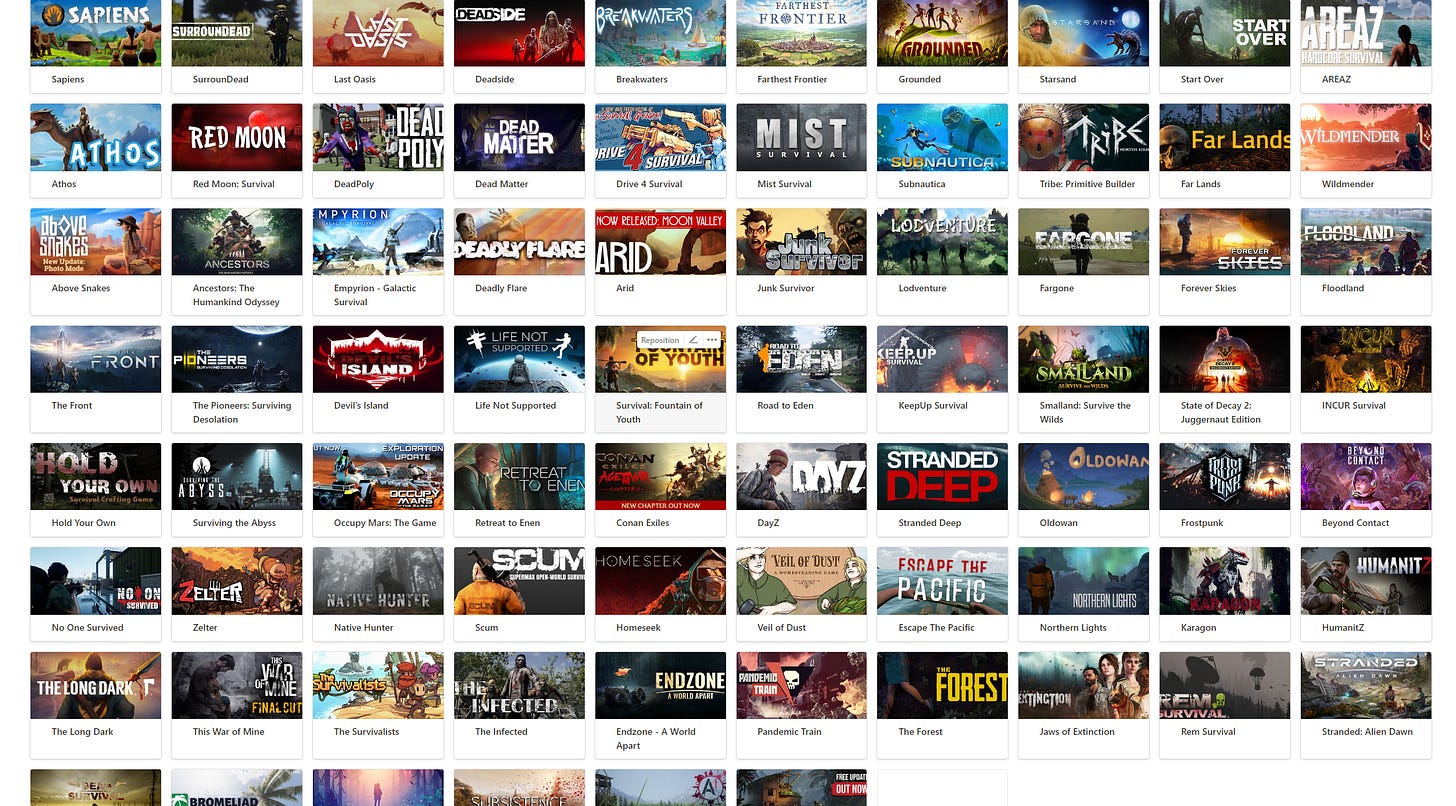1456x806 pixels.
Task: Open the SurrounDead cover image
Action: point(237,33)
